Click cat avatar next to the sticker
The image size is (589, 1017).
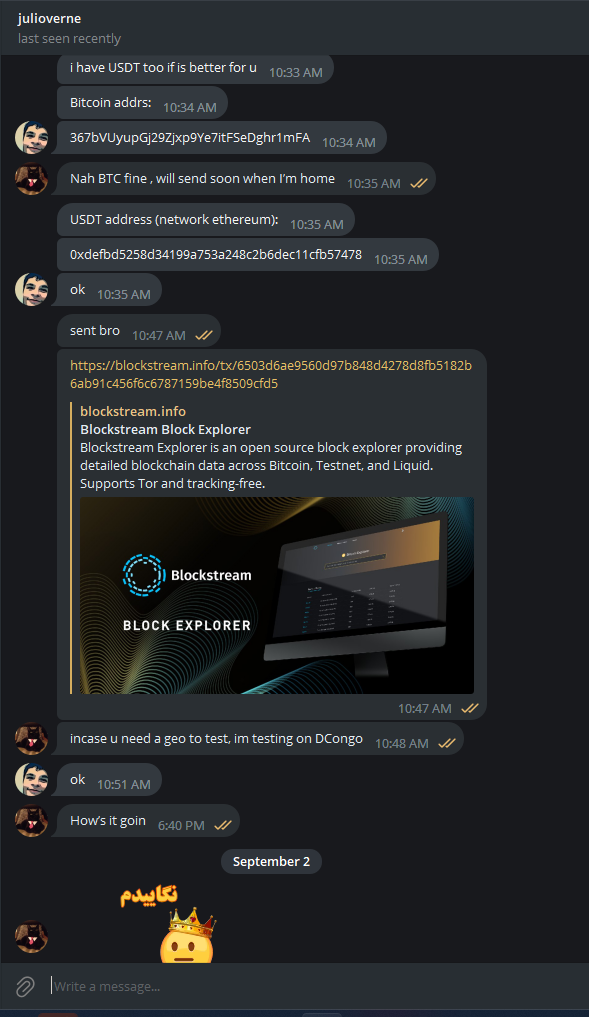tap(32, 937)
